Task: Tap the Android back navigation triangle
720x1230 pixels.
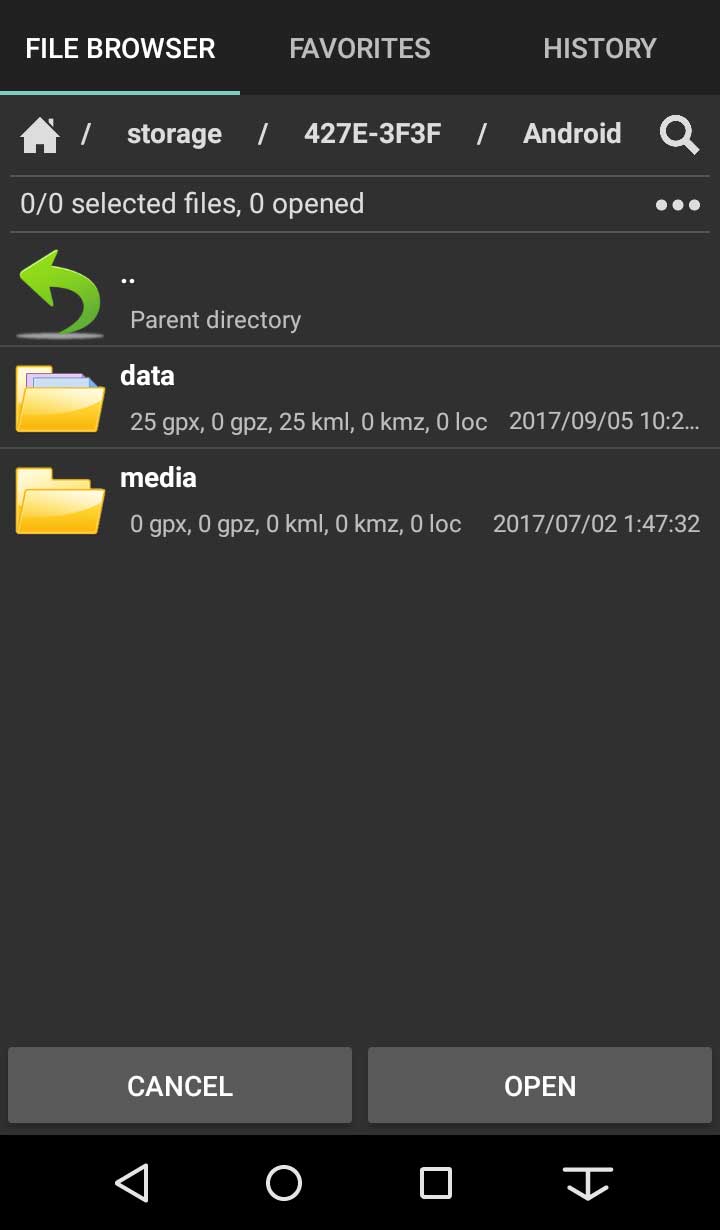Action: tap(132, 1183)
